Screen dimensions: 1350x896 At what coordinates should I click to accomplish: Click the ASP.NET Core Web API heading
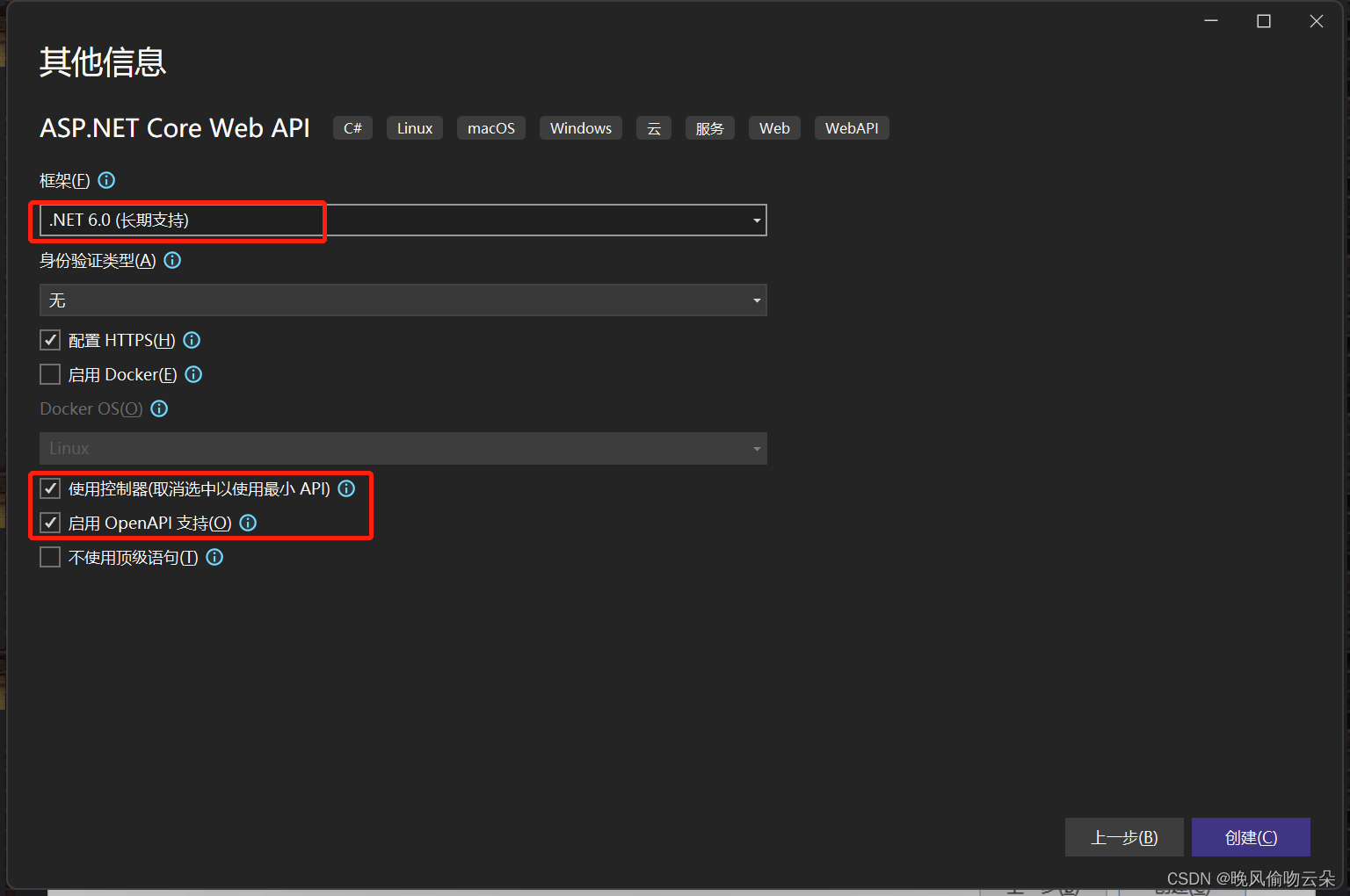pyautogui.click(x=175, y=128)
